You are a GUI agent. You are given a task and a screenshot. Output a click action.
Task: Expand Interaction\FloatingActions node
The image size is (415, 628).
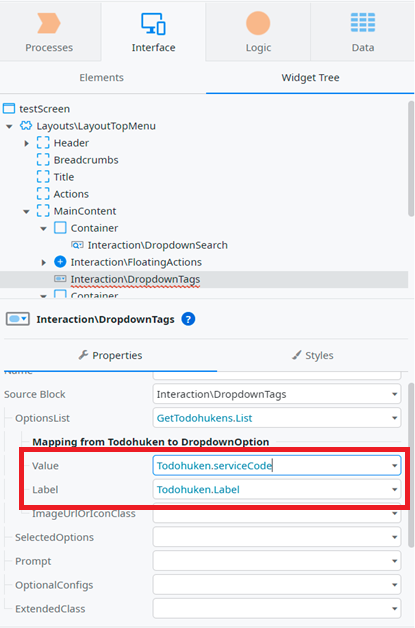(x=44, y=262)
